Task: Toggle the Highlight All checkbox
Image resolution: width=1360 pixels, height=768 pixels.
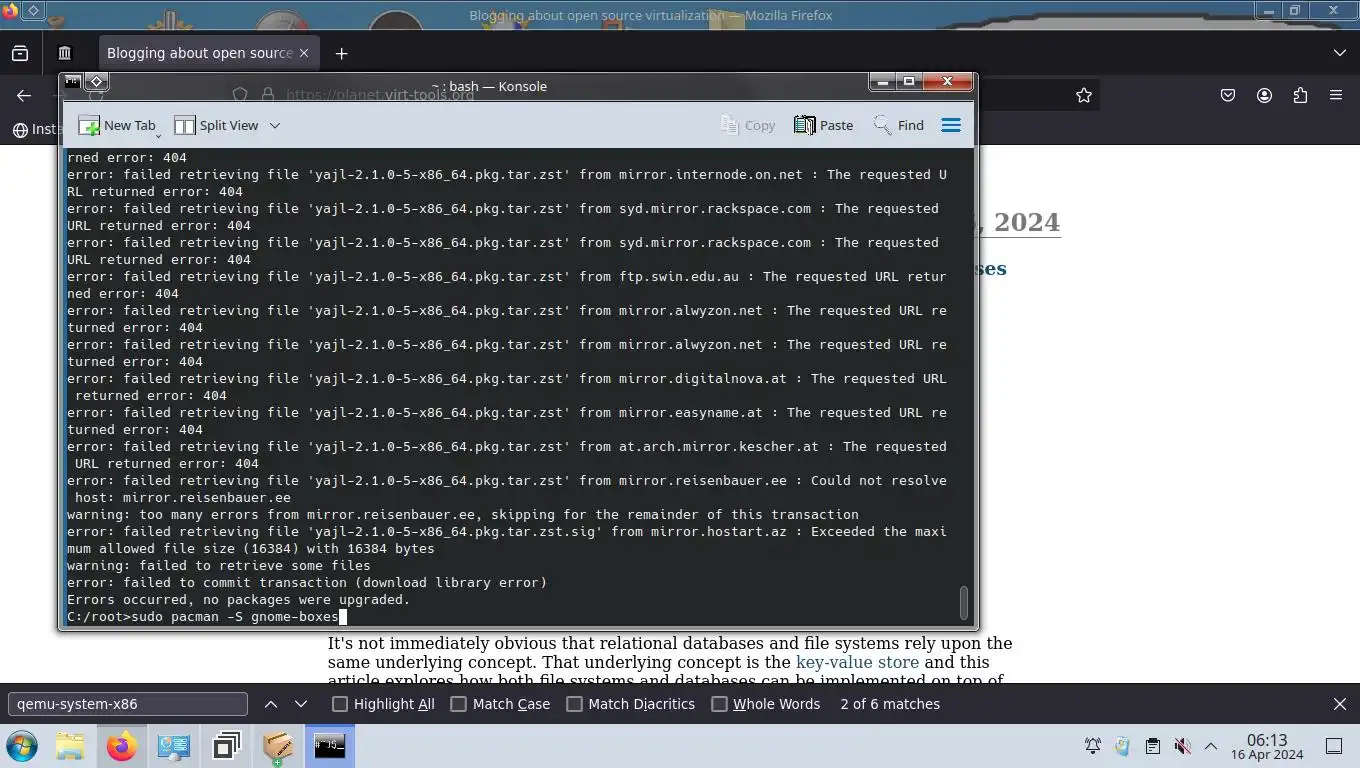Action: click(340, 704)
